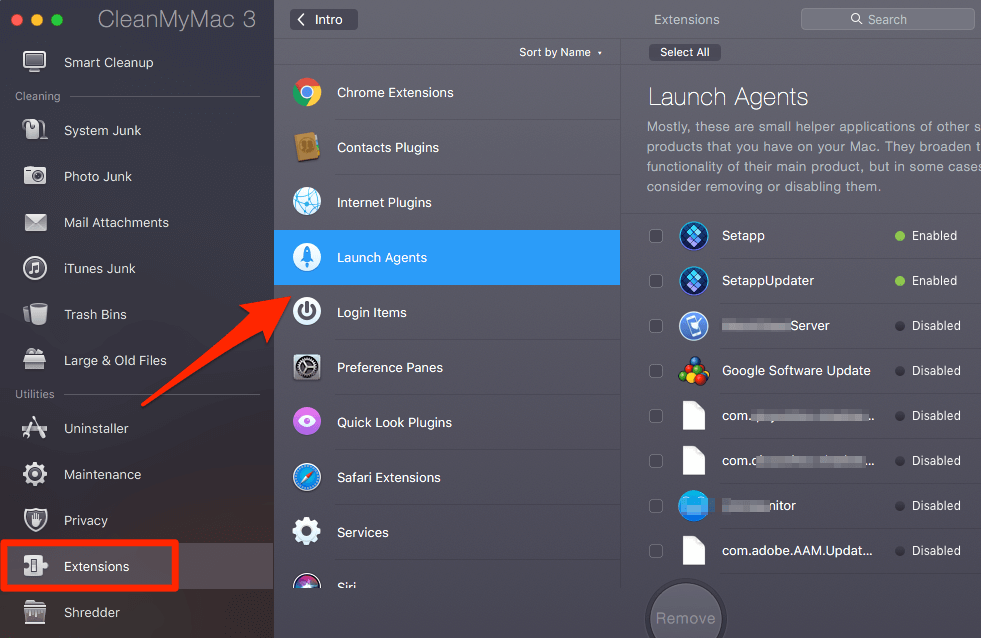Image resolution: width=981 pixels, height=638 pixels.
Task: Click the 'Quick Look Plugins' label
Action: point(394,423)
